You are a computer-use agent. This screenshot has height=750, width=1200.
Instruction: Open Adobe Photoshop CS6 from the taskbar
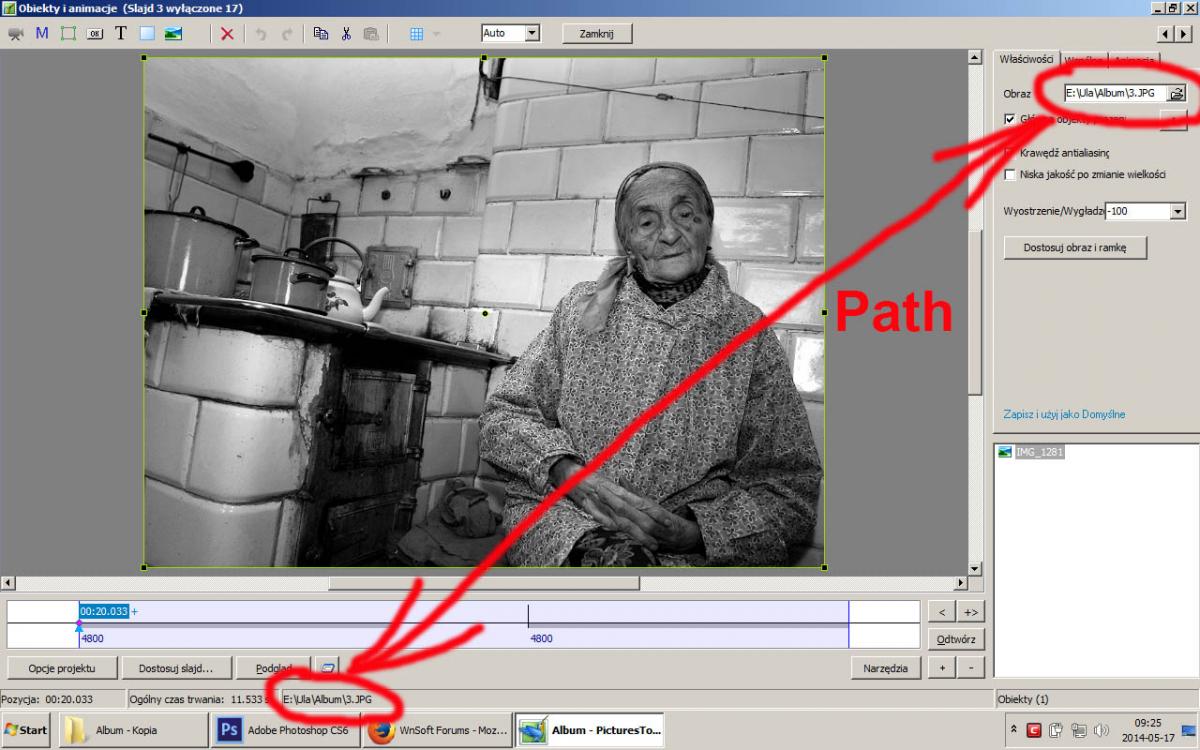pyautogui.click(x=287, y=730)
